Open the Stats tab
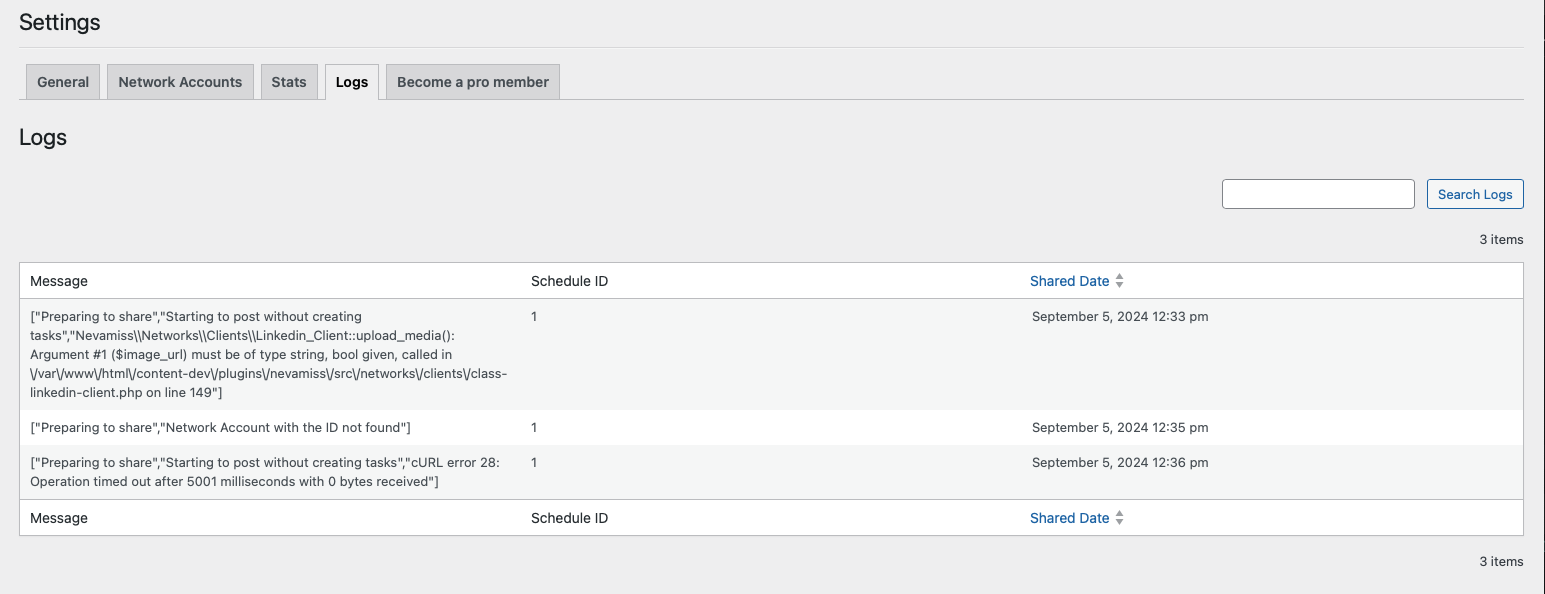The width and height of the screenshot is (1545, 594). tap(289, 82)
